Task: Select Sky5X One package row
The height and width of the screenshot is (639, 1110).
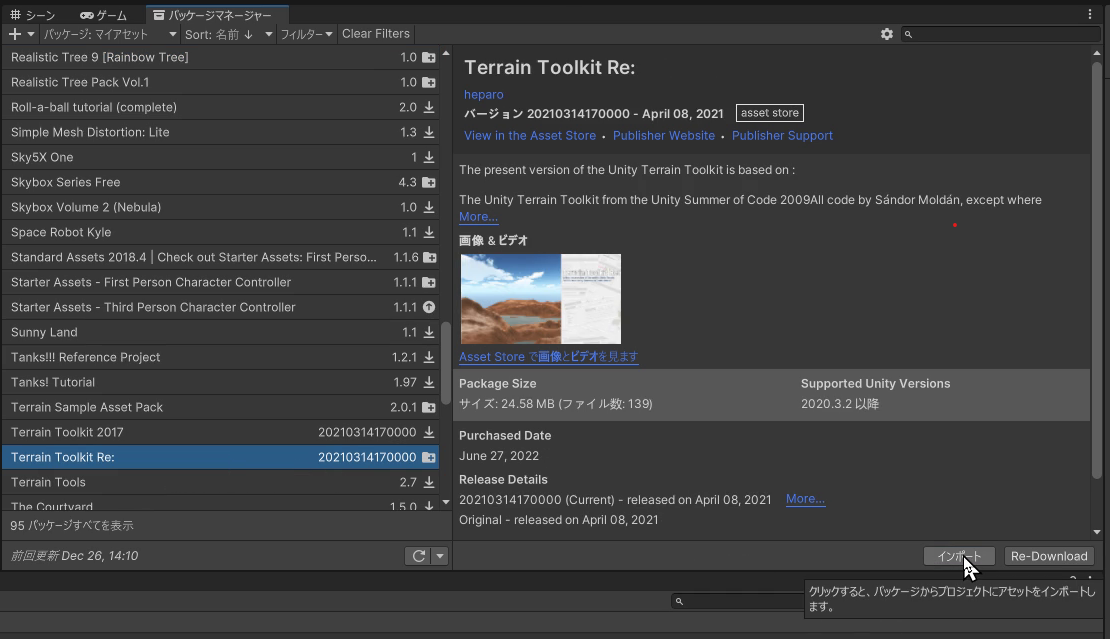Action: (220, 157)
